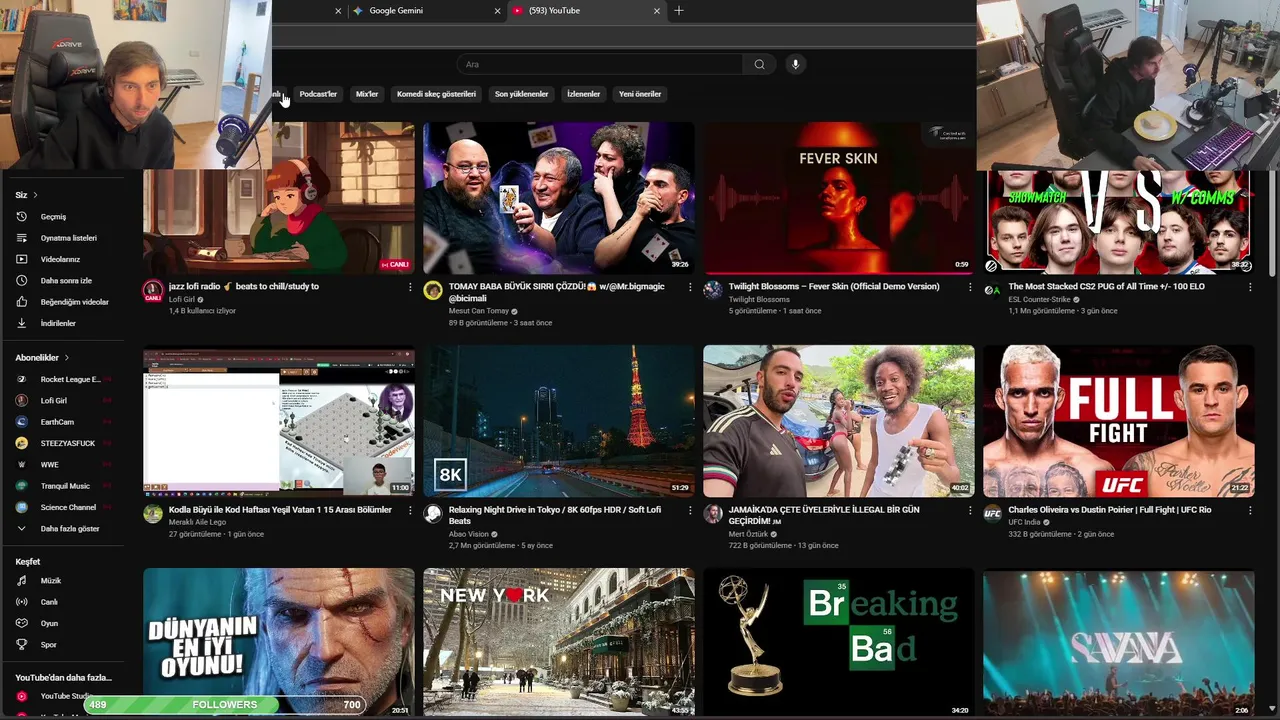Open Tranquil Music subscription channel
The image size is (1280, 720).
pos(65,486)
